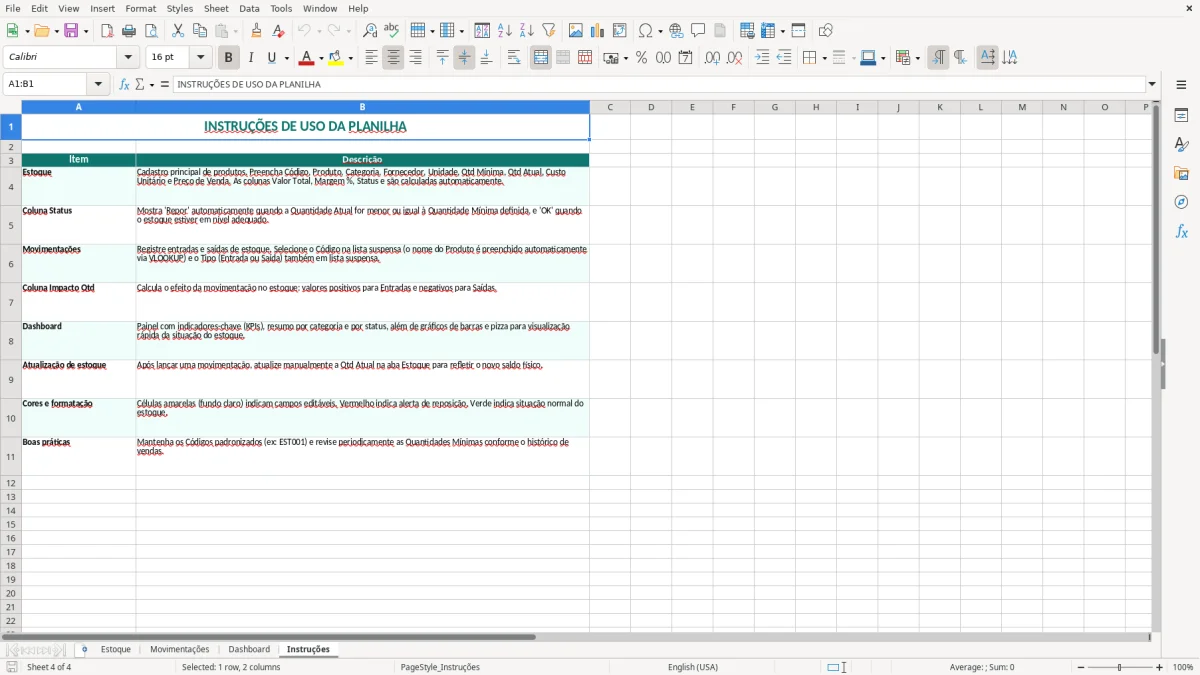
Task: Open sidebar Properties panel
Action: click(x=1181, y=116)
